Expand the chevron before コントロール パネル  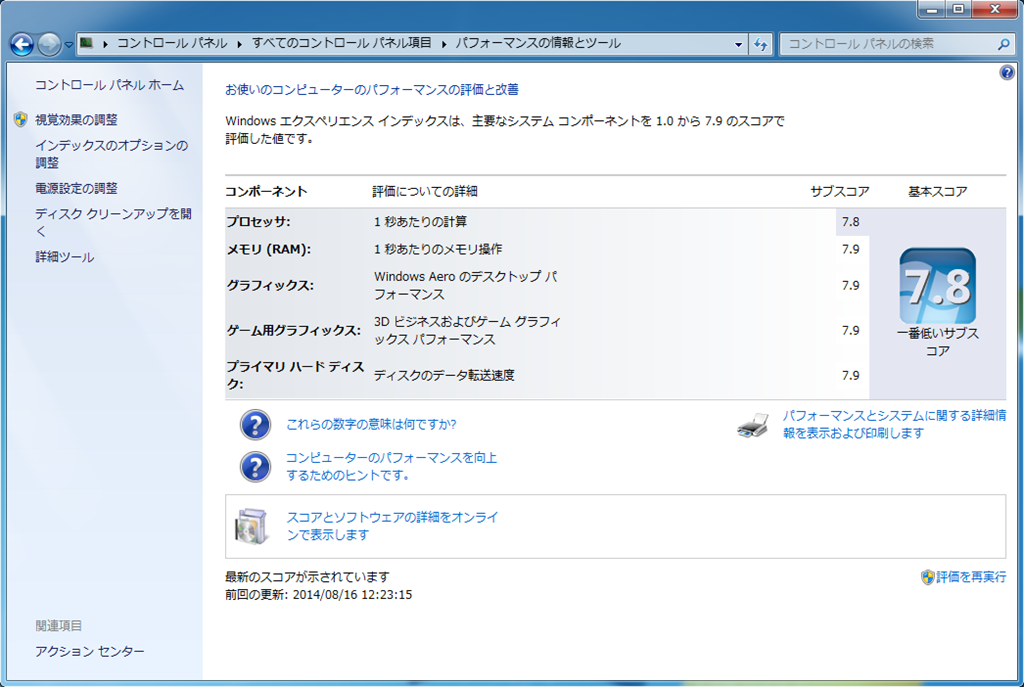[105, 44]
